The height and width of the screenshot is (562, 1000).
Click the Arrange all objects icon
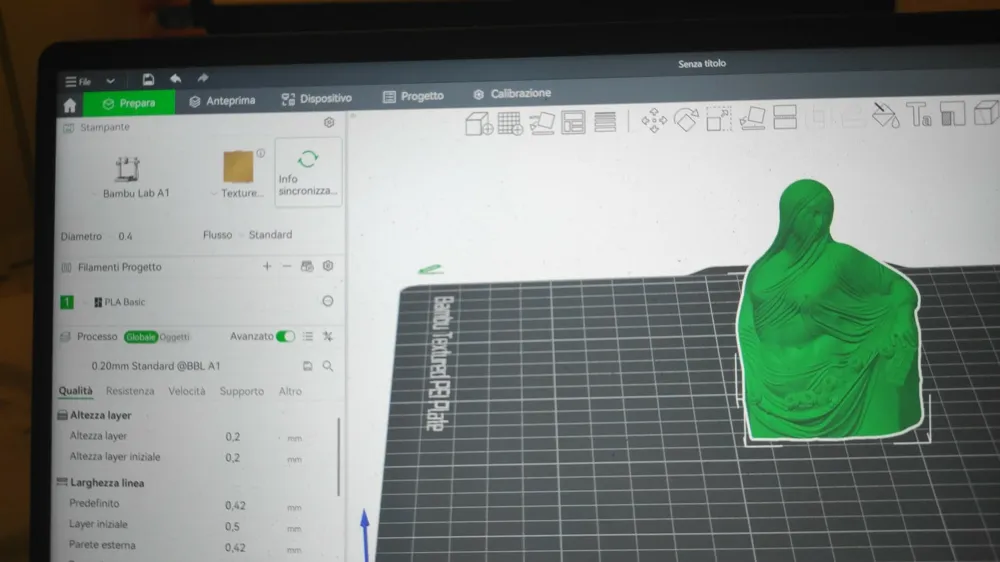[573, 122]
